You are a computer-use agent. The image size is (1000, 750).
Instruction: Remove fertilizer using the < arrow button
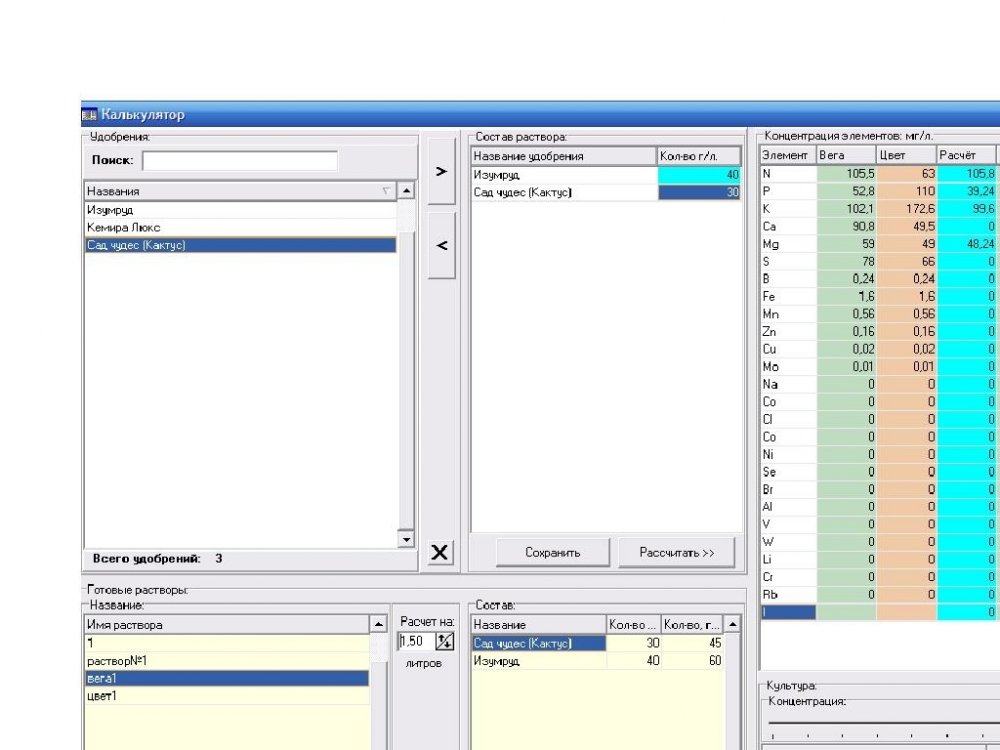pos(441,246)
